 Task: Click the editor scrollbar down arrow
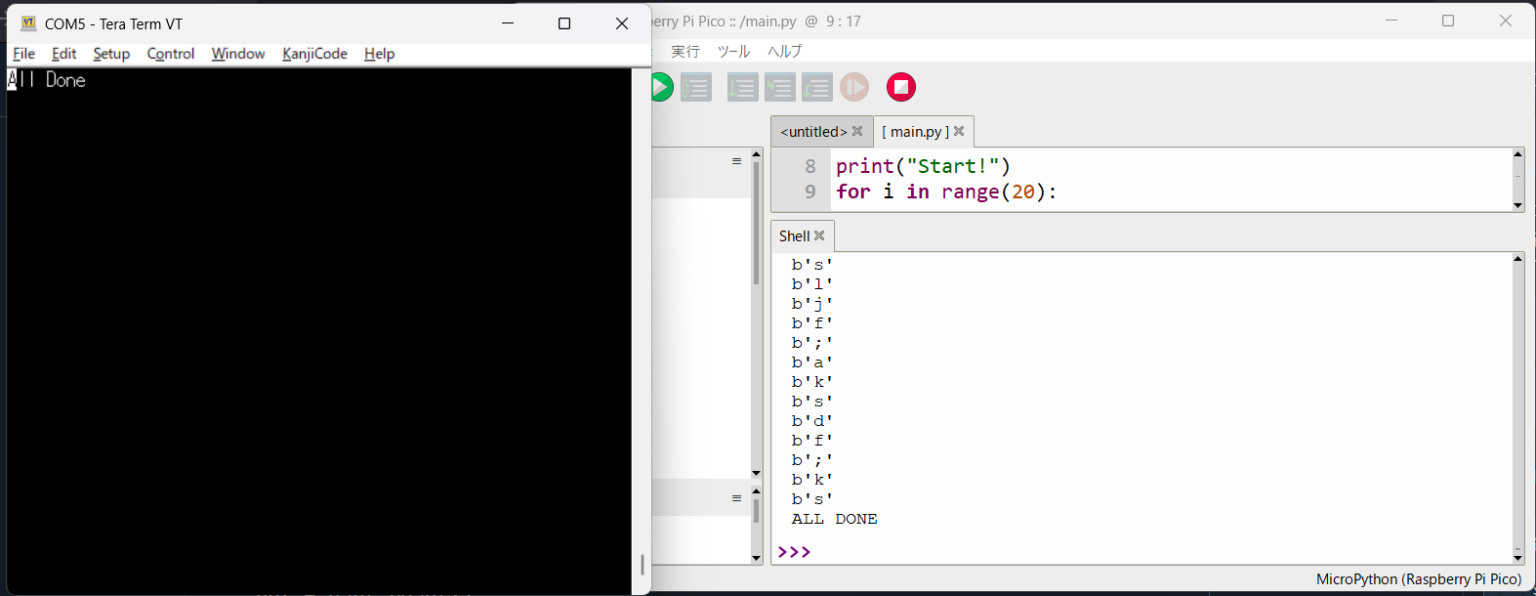[x=1519, y=206]
